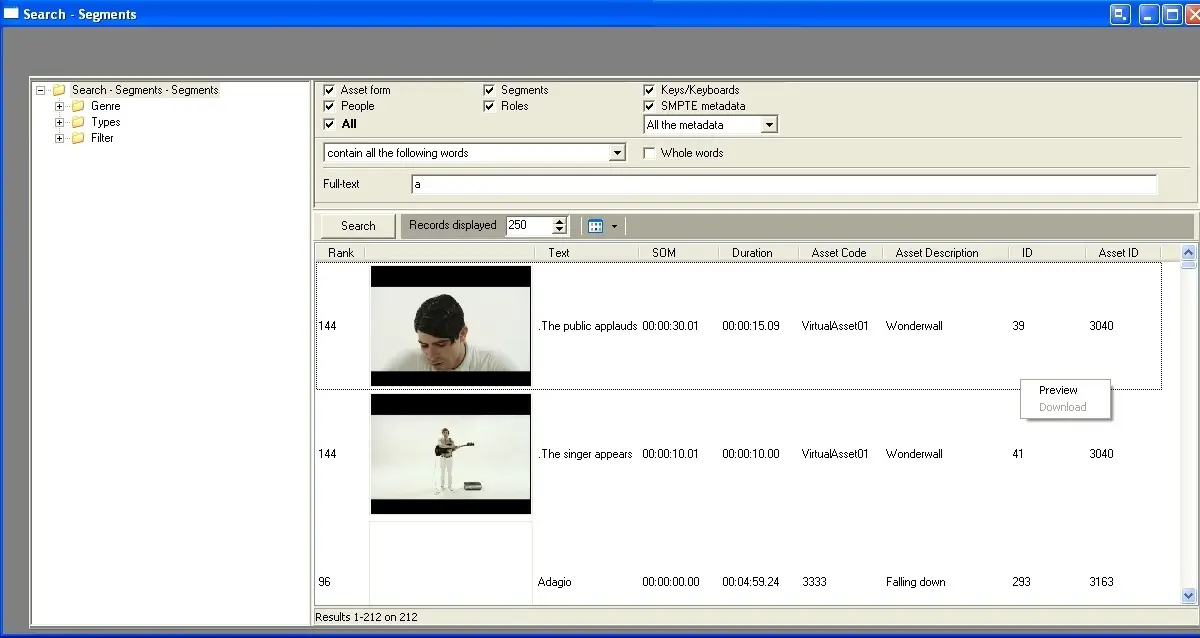1200x638 pixels.
Task: Click the grid view layout icon
Action: [x=596, y=226]
